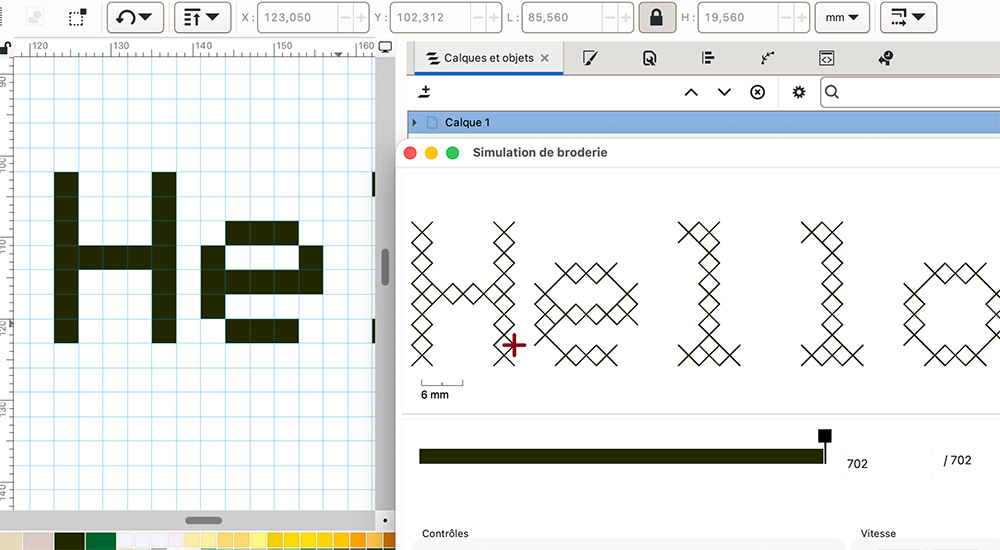Viewport: 1000px width, 550px height.
Task: Increase the L width with plus
Action: (x=626, y=17)
